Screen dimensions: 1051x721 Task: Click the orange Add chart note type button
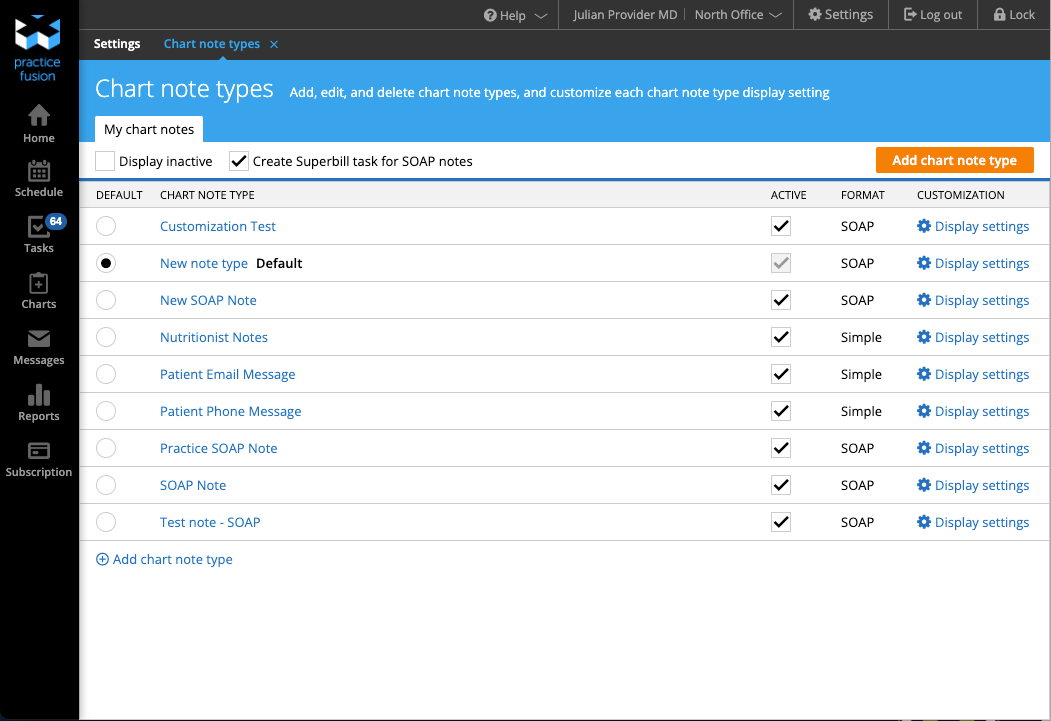(x=954, y=160)
